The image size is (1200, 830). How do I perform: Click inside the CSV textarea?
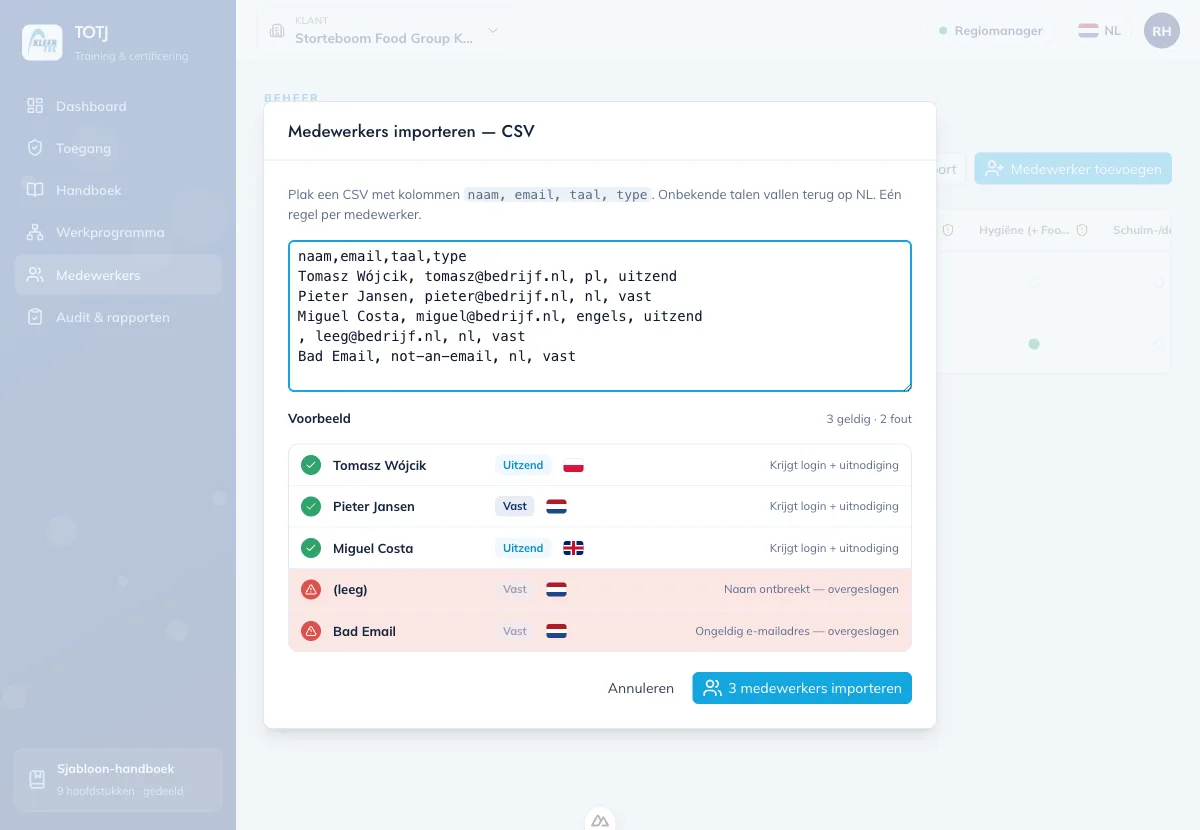pyautogui.click(x=600, y=316)
